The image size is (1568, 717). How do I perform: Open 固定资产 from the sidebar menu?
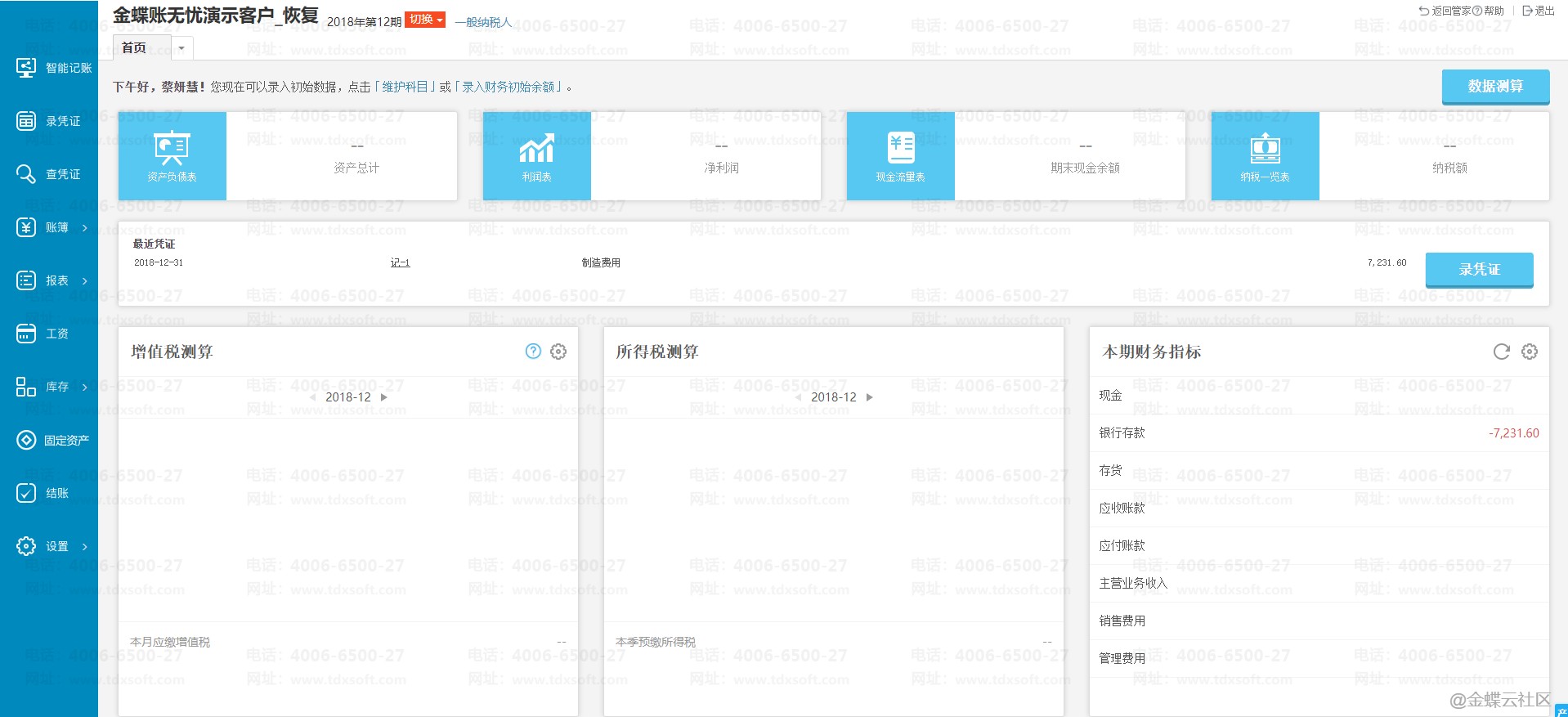(54, 440)
